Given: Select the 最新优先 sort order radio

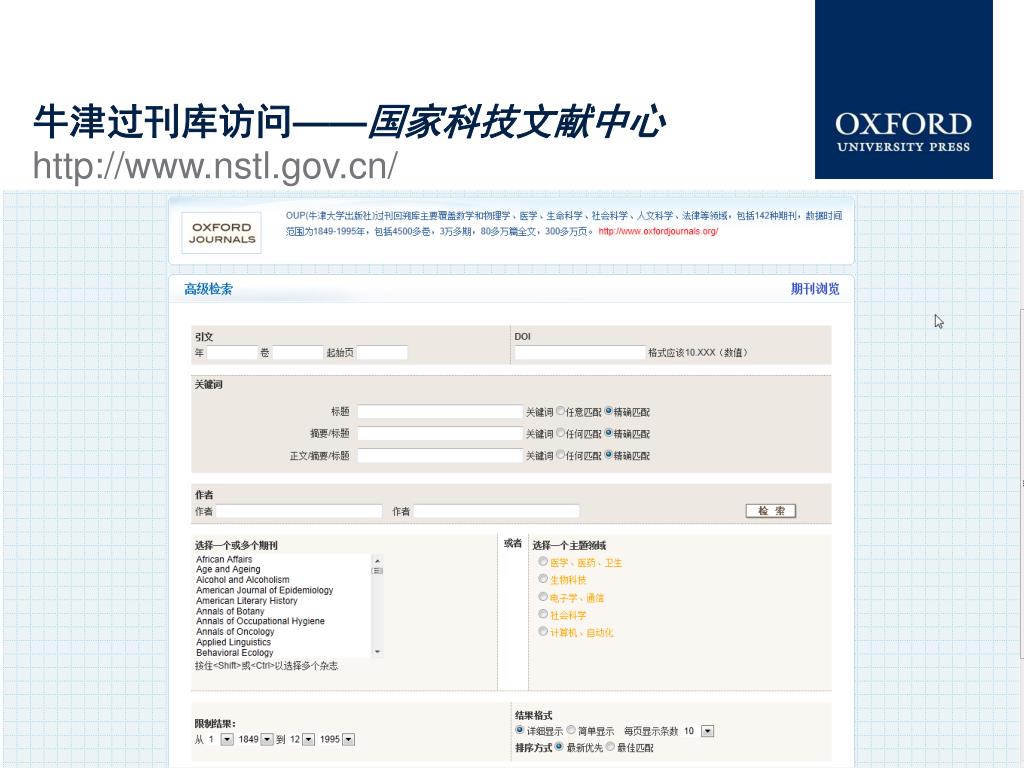Looking at the screenshot, I should point(559,746).
